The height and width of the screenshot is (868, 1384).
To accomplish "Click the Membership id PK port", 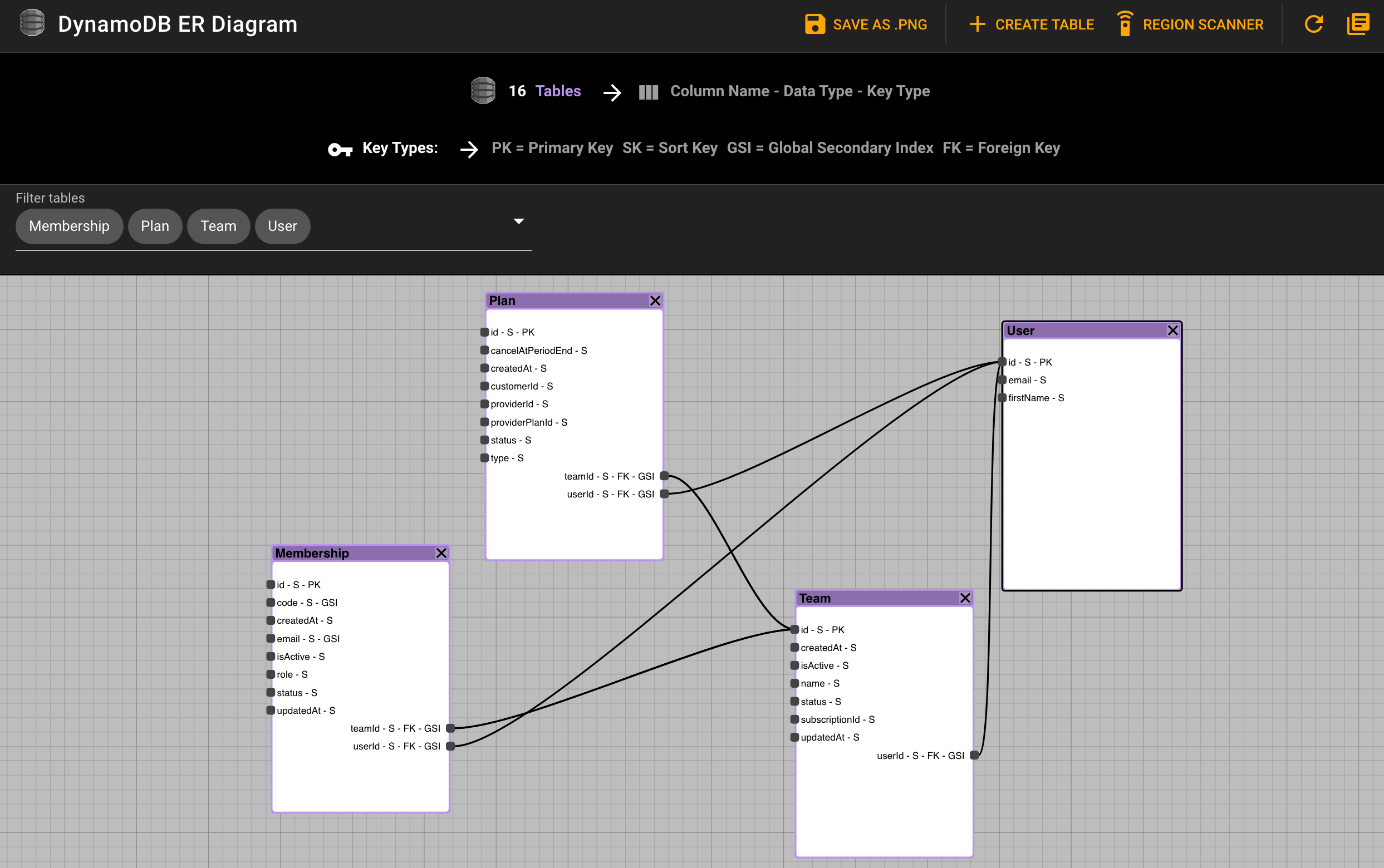I will [x=271, y=584].
